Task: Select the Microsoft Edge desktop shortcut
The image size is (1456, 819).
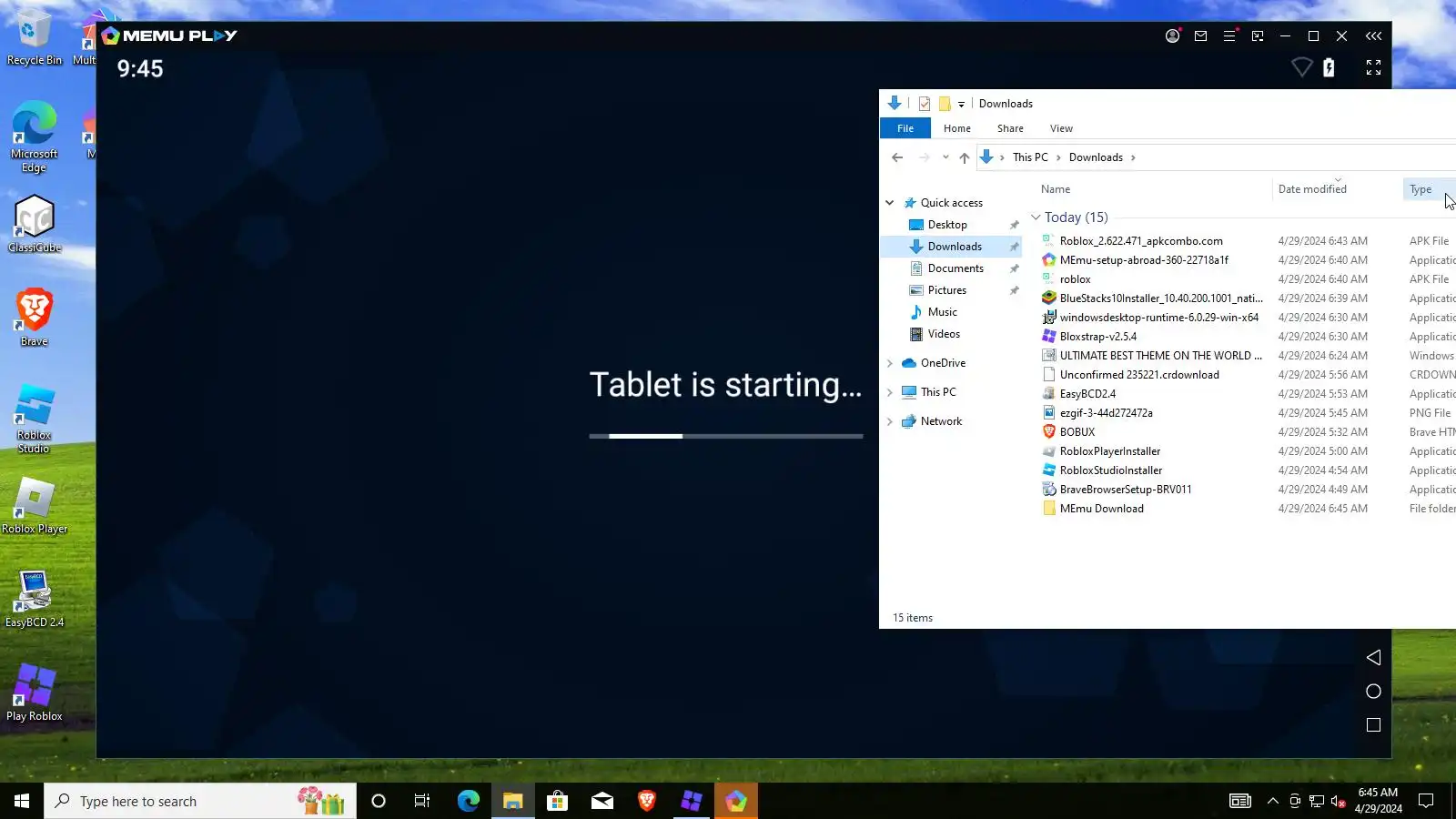Action: [x=35, y=136]
